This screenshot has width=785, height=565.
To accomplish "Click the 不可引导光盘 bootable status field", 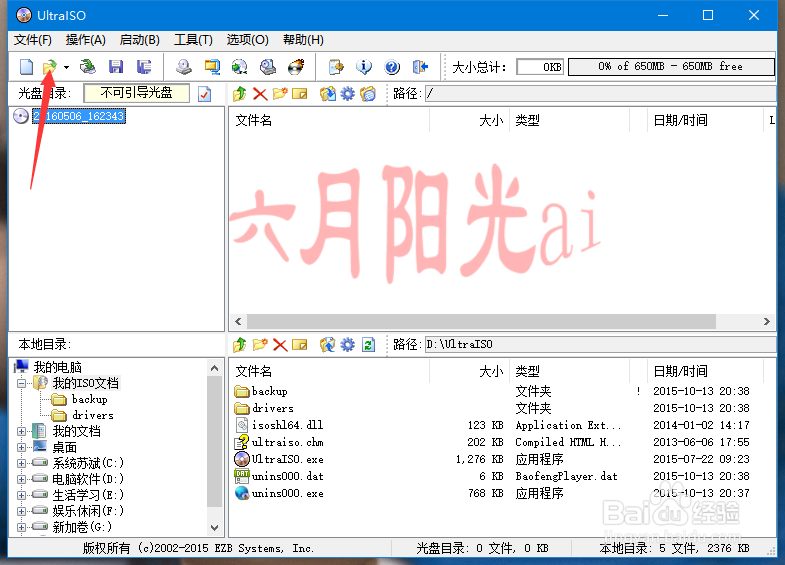I will 137,93.
